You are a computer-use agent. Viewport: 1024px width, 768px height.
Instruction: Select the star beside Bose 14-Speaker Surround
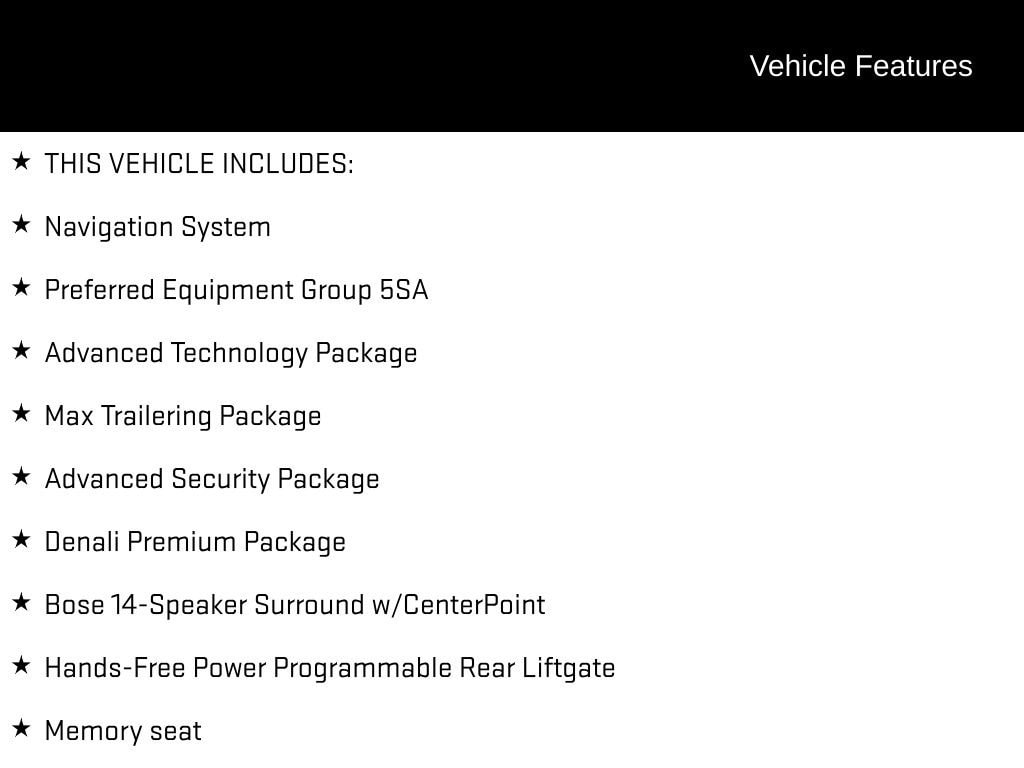click(x=21, y=603)
